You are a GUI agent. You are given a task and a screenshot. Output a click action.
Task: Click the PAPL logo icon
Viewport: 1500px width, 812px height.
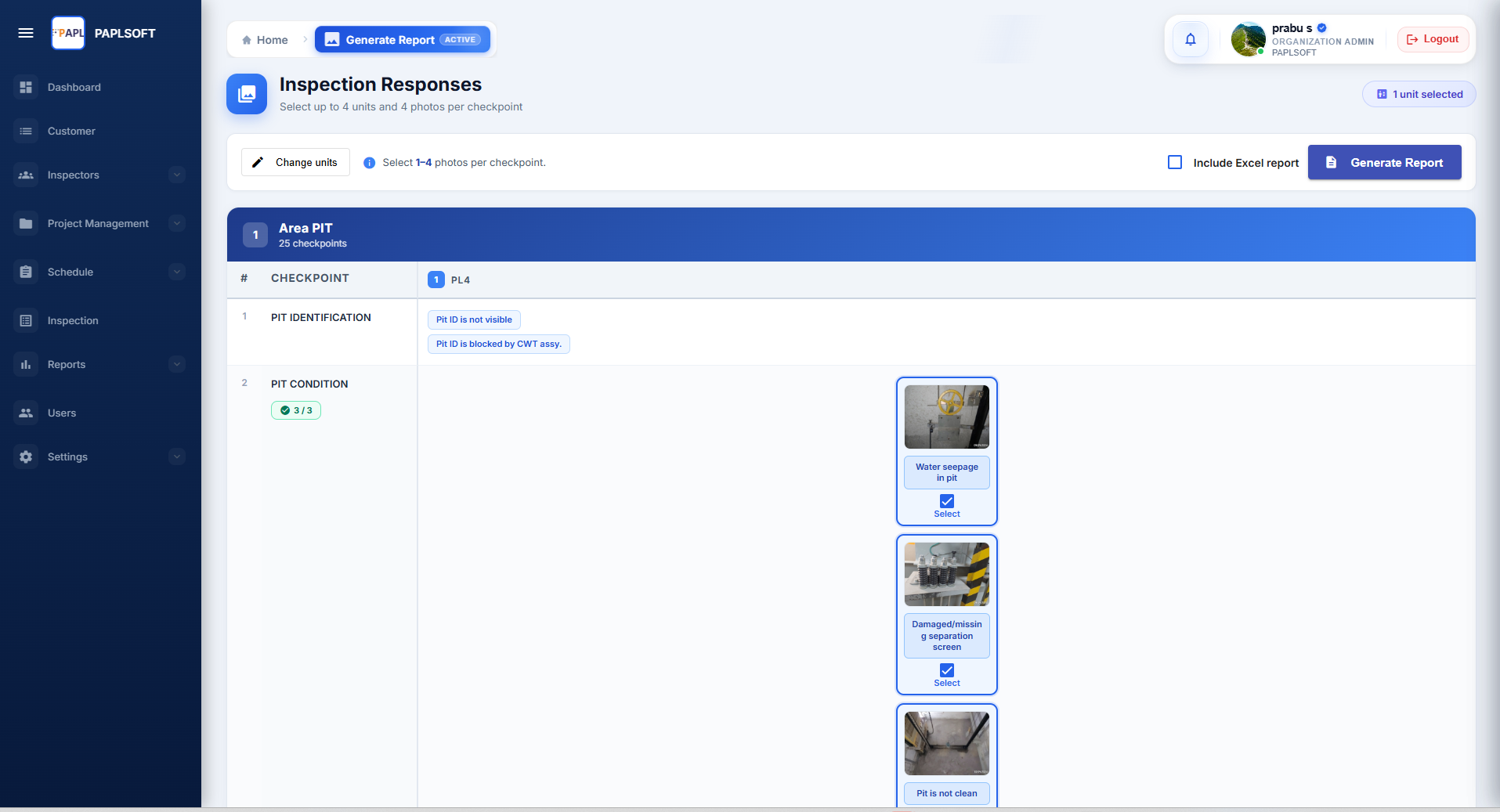point(68,33)
